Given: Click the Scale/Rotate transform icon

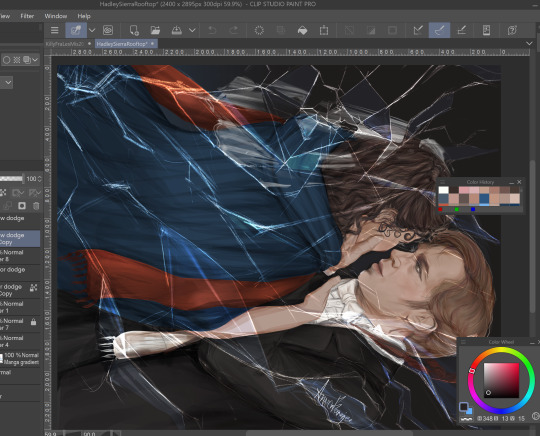Looking at the screenshot, I should tap(324, 30).
